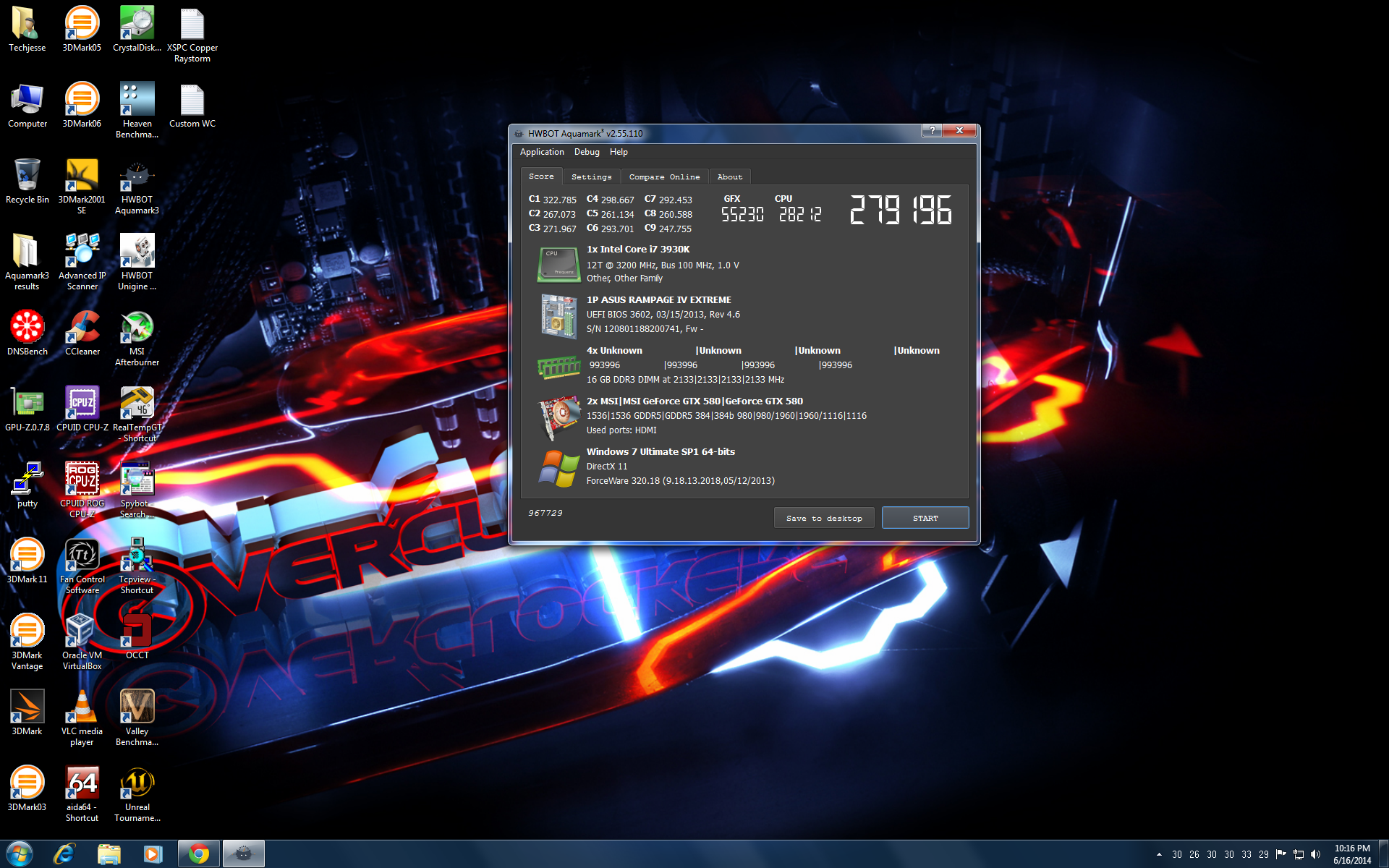Switch to the About tab
Image resolution: width=1389 pixels, height=868 pixels.
[x=730, y=176]
